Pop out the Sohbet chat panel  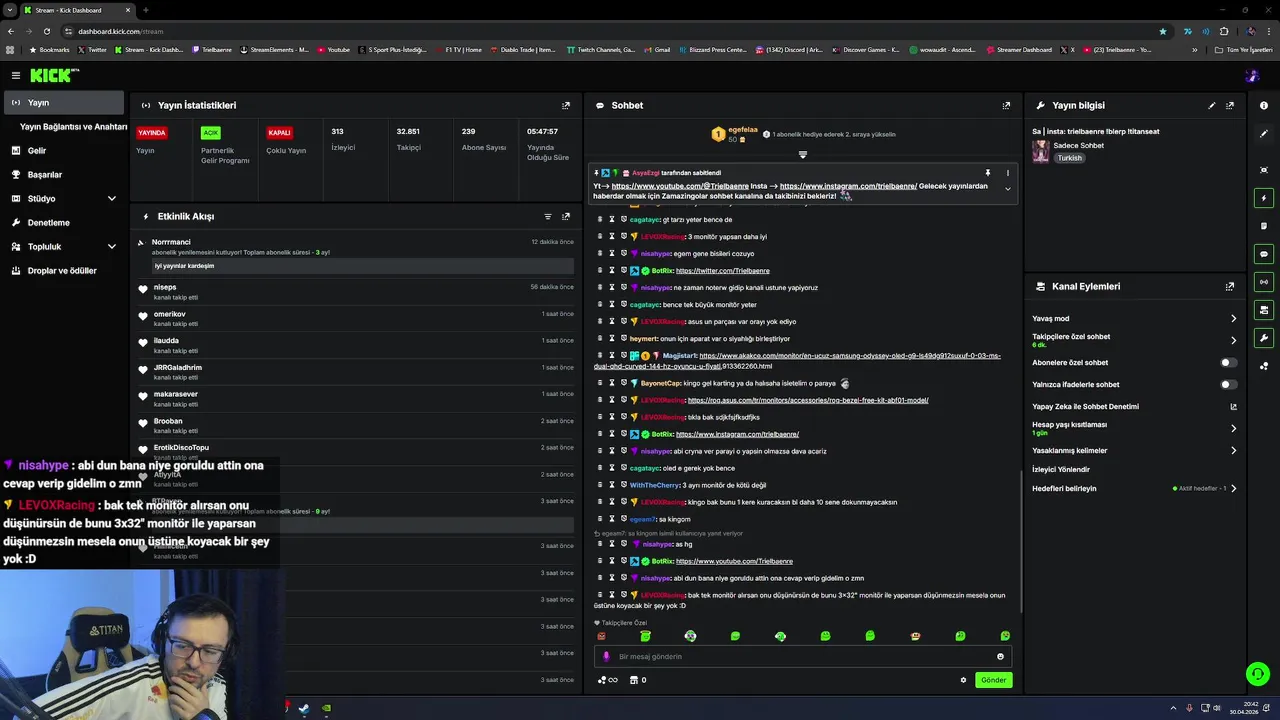tap(1006, 105)
